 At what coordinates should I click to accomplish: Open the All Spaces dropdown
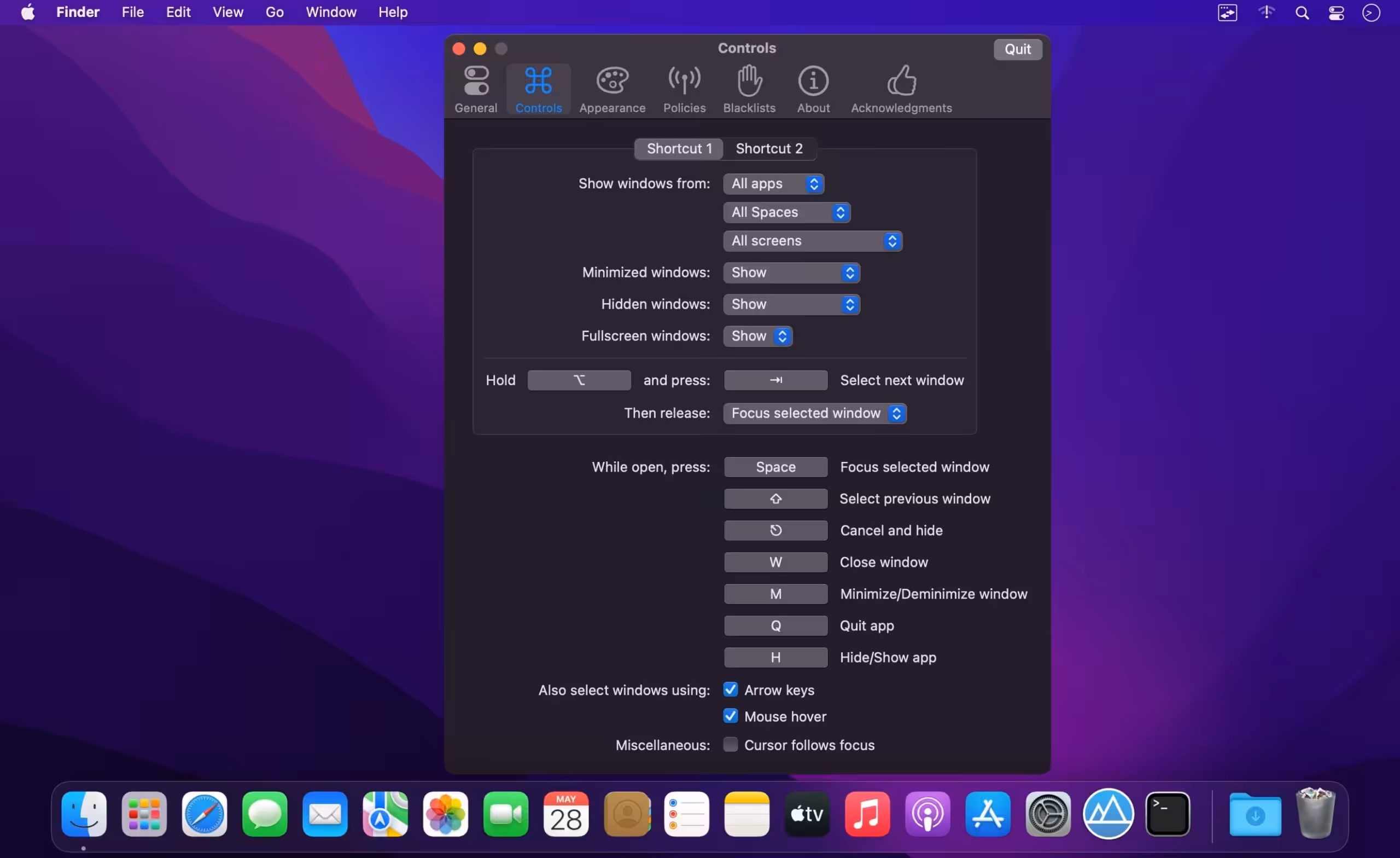click(786, 212)
